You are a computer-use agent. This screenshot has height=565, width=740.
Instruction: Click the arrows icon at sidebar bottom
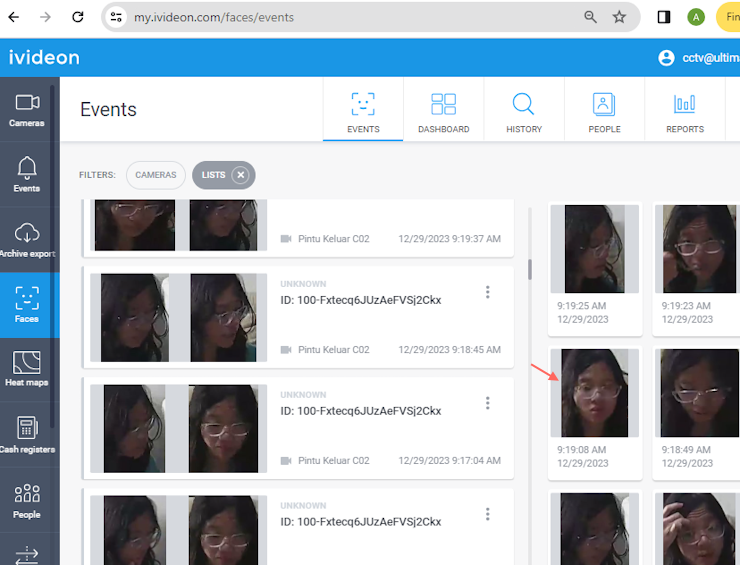[x=27, y=555]
